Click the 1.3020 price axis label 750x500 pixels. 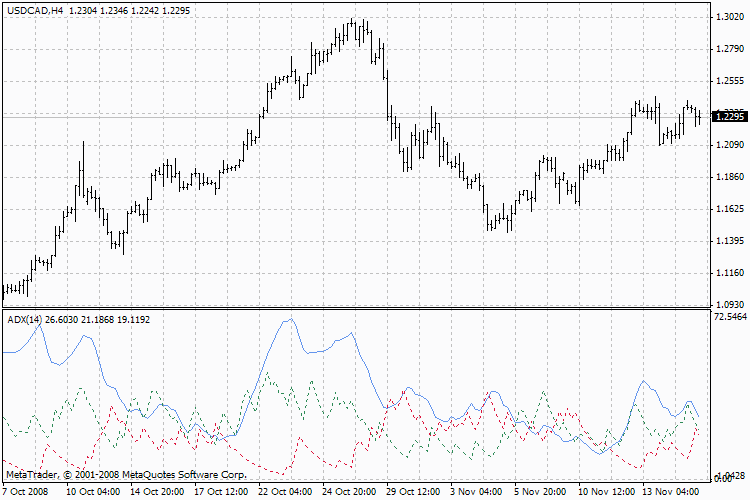(x=727, y=17)
